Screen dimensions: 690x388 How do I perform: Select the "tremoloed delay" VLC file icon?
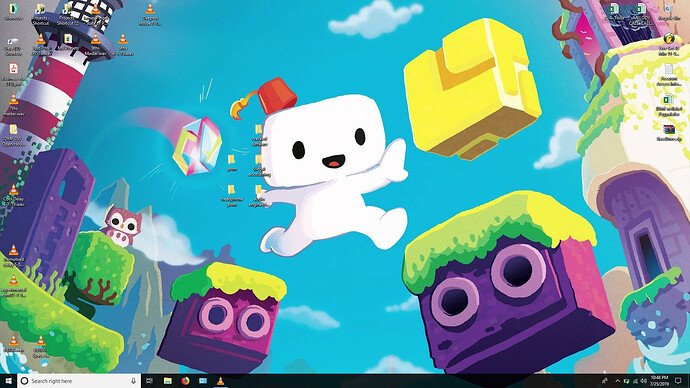[14, 256]
